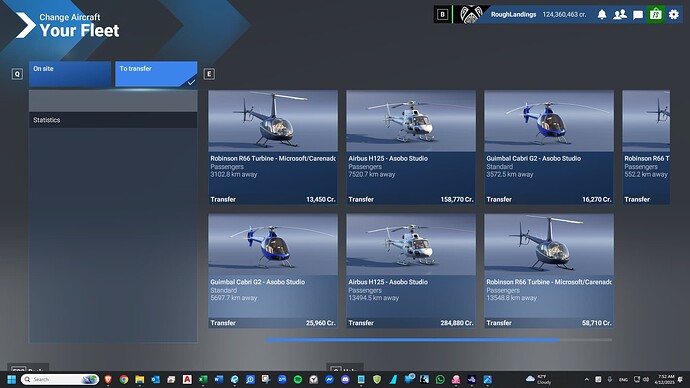Open Excel from taskbar
The width and height of the screenshot is (690, 388).
point(203,379)
